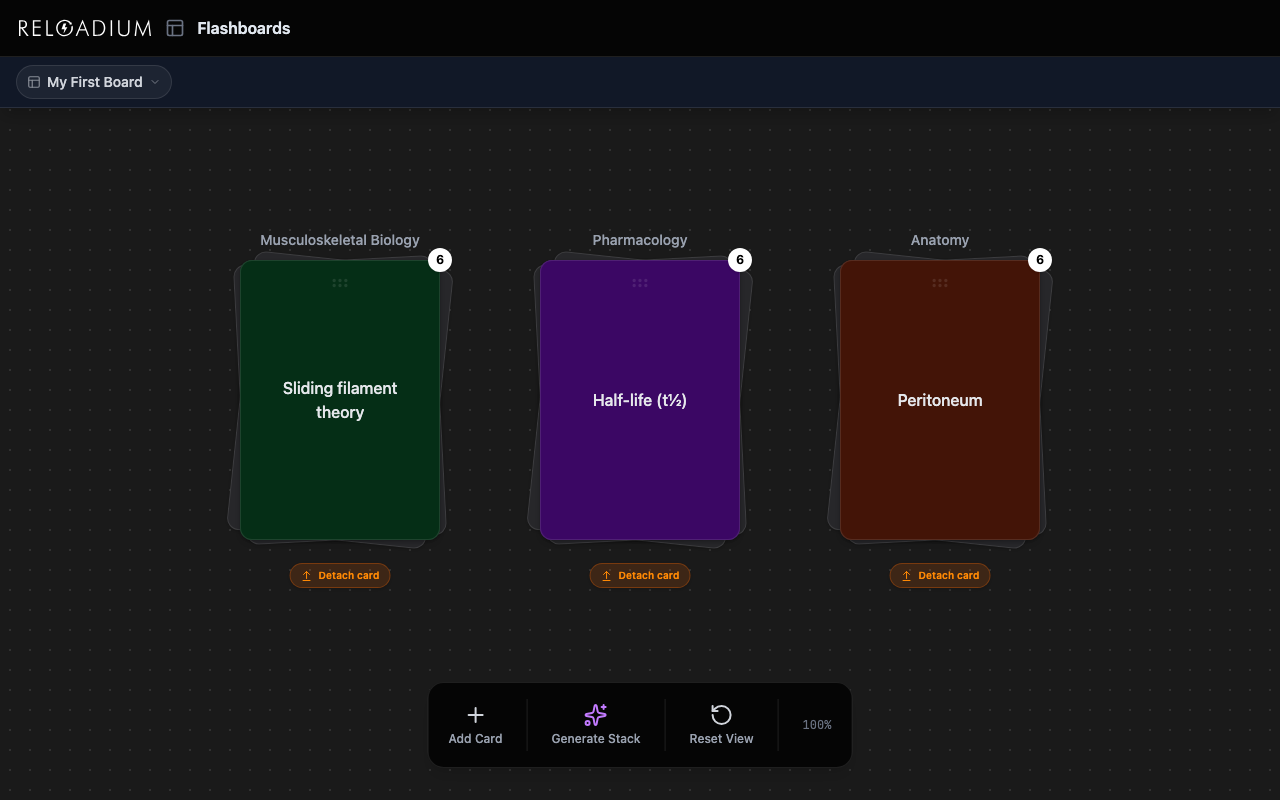
Task: Select the Generate Stack sparkle icon
Action: pos(595,714)
